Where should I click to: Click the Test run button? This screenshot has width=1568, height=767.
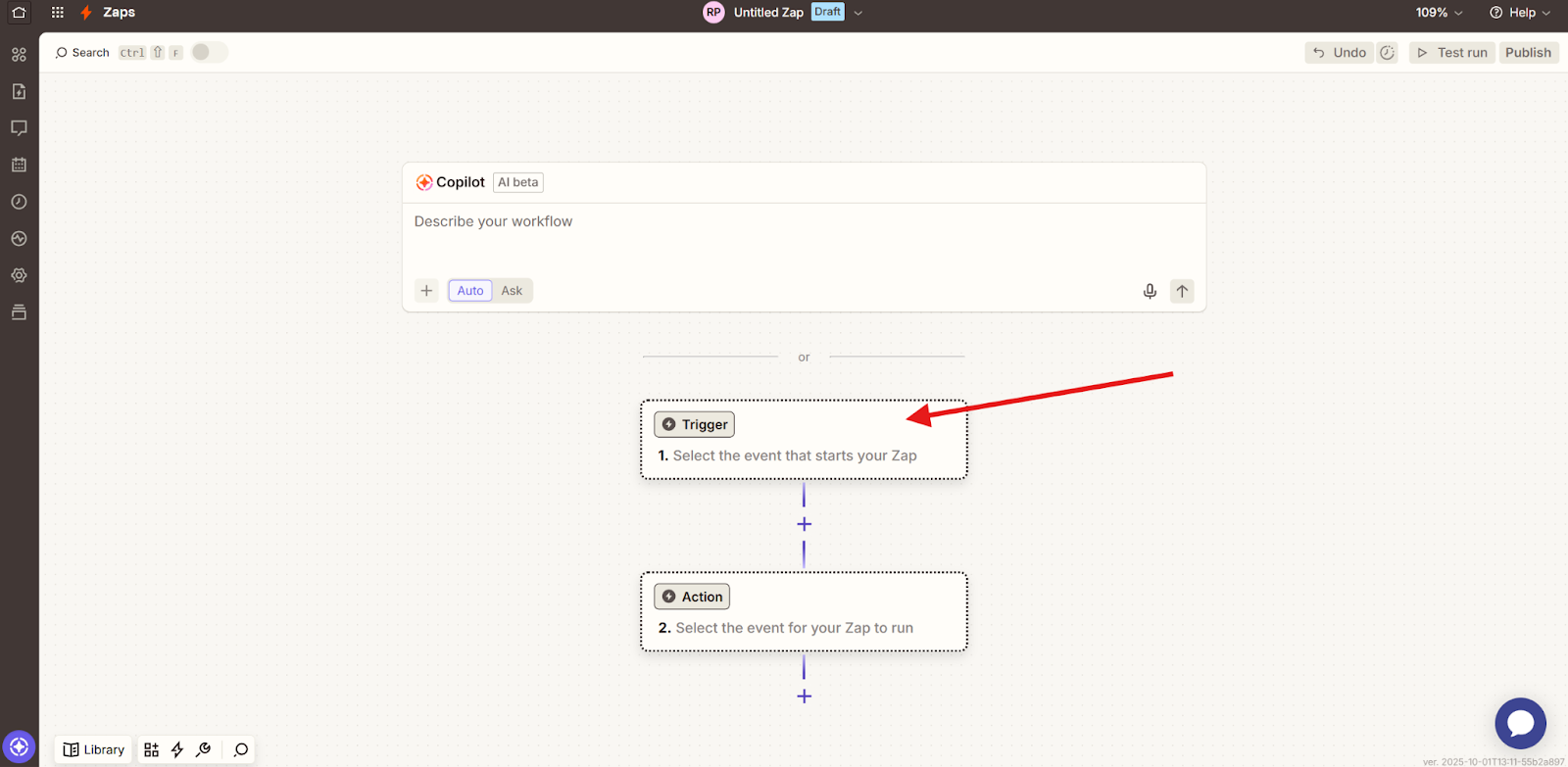click(x=1452, y=53)
